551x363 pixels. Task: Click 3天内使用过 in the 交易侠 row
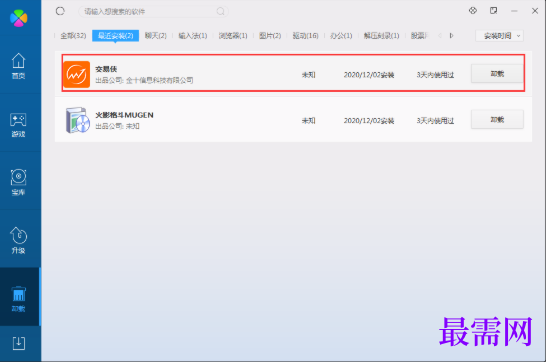click(x=435, y=75)
